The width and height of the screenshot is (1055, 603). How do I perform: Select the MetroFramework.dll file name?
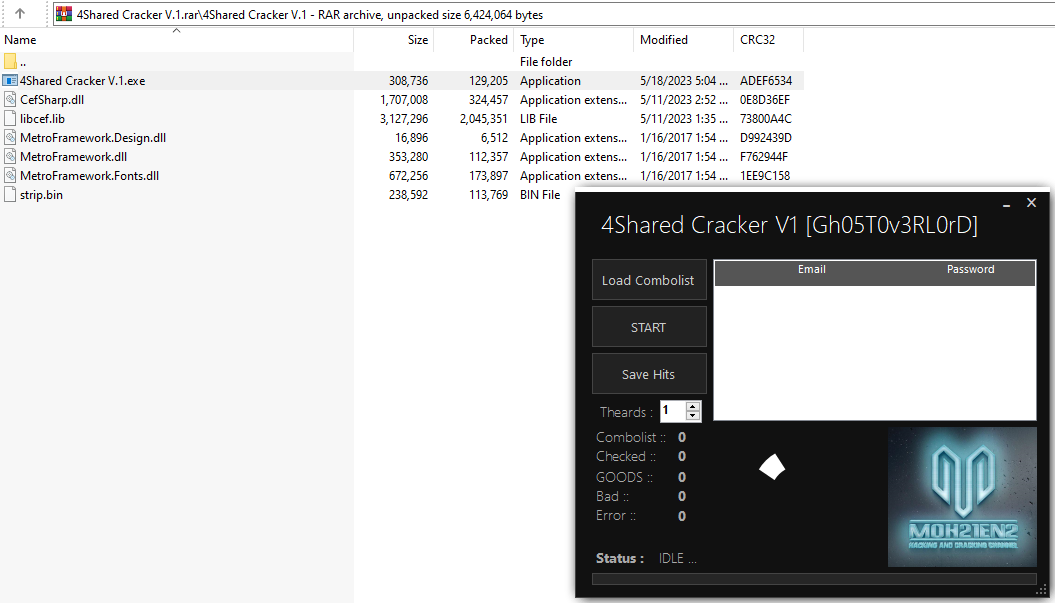[73, 156]
